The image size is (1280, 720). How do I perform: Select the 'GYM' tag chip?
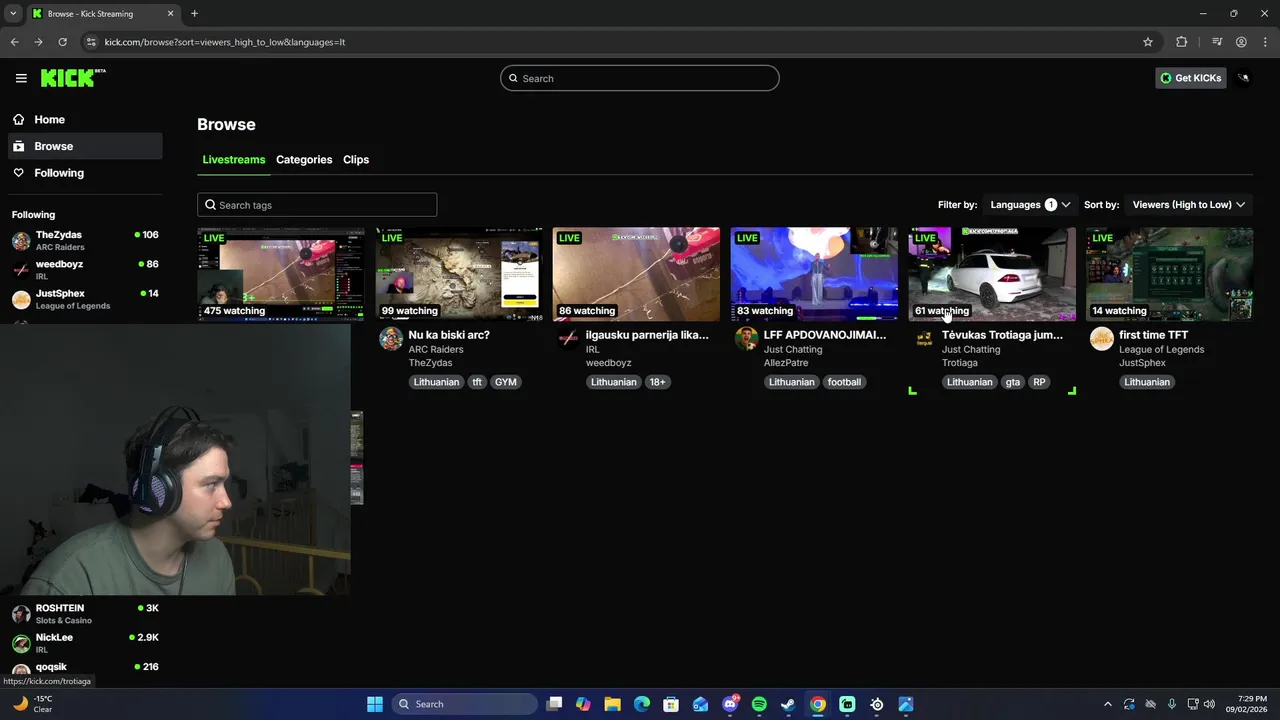(506, 382)
